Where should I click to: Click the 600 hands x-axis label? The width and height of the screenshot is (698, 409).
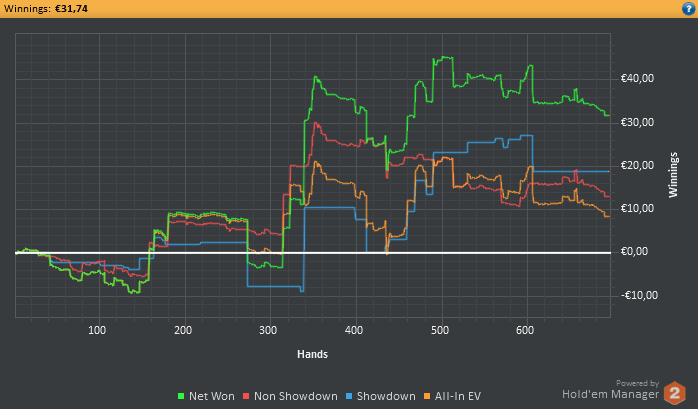(x=525, y=330)
